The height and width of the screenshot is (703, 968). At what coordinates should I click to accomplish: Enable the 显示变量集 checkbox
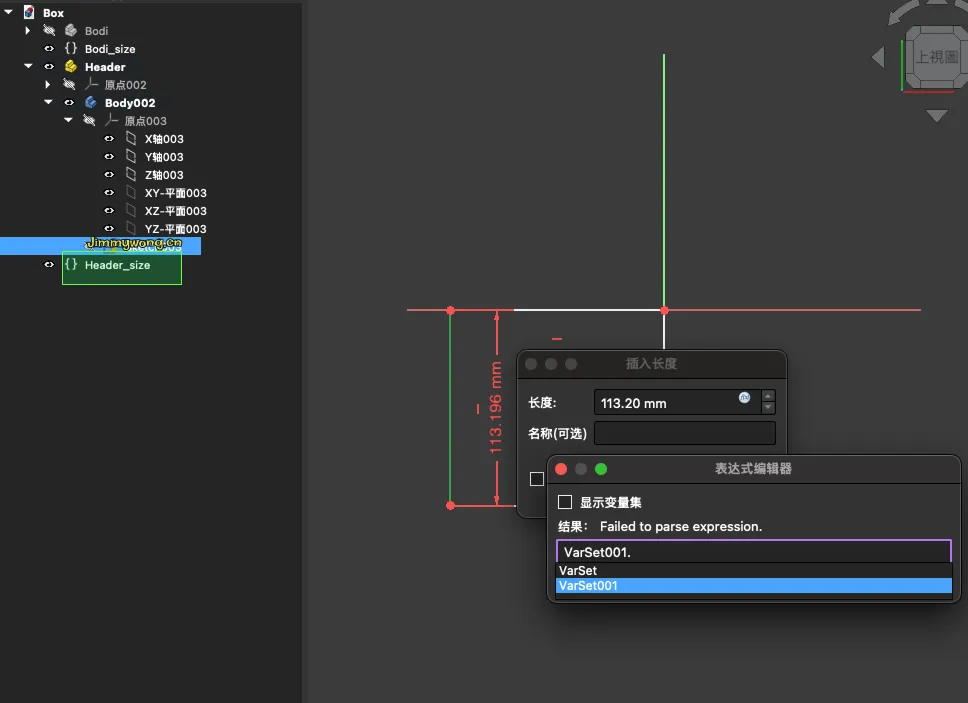click(565, 502)
